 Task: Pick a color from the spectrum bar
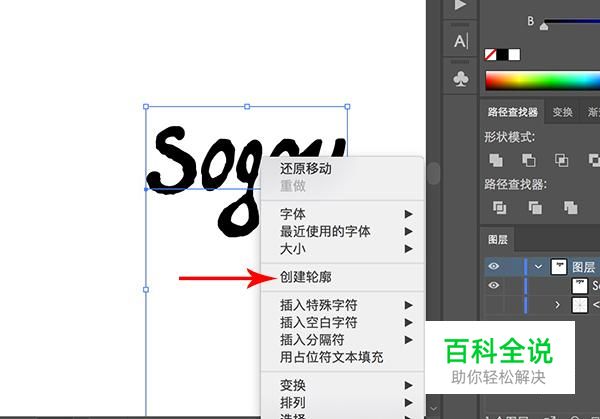(x=543, y=81)
